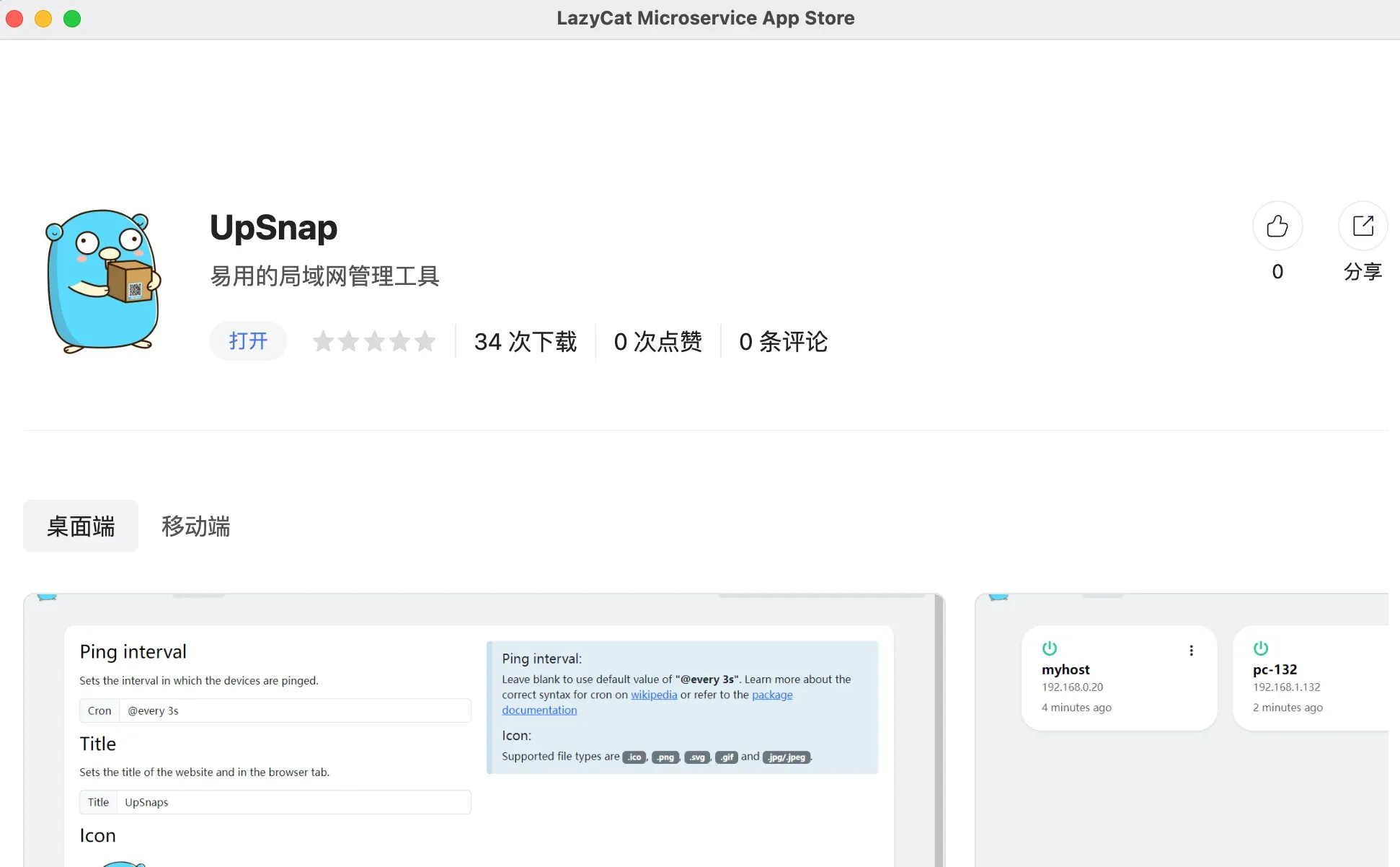Click the fourth rating star
Image resolution: width=1400 pixels, height=867 pixels.
coord(399,341)
